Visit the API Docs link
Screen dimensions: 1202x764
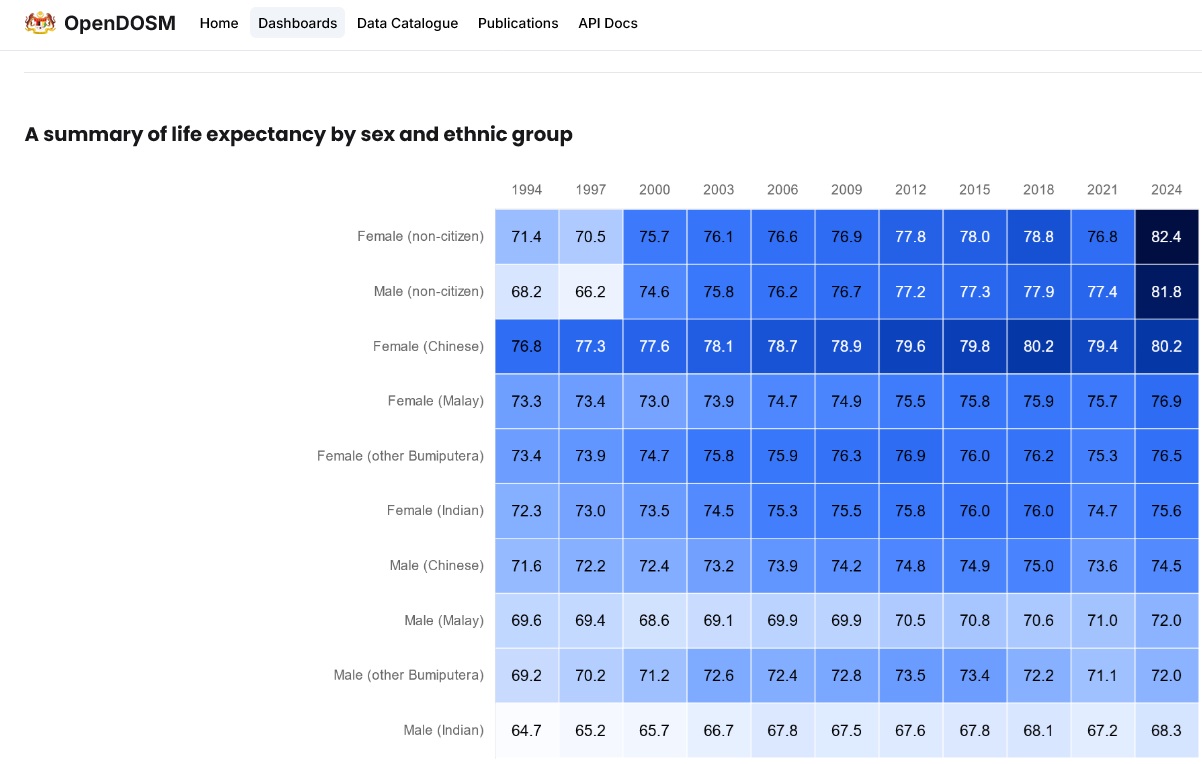pos(607,23)
